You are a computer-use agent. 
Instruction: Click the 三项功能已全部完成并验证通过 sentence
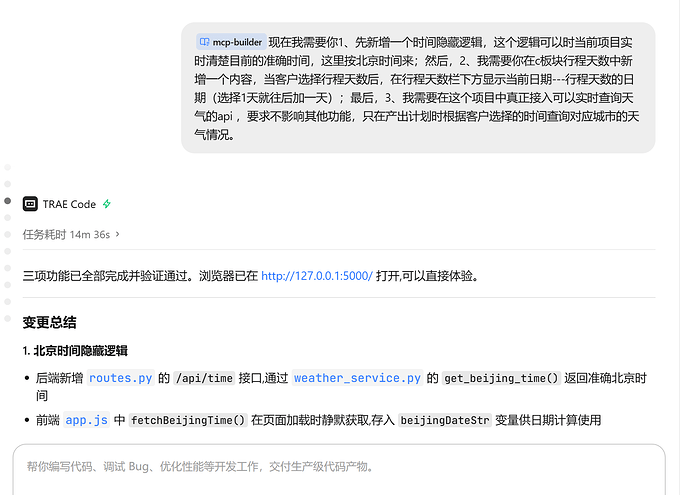pyautogui.click(x=251, y=276)
